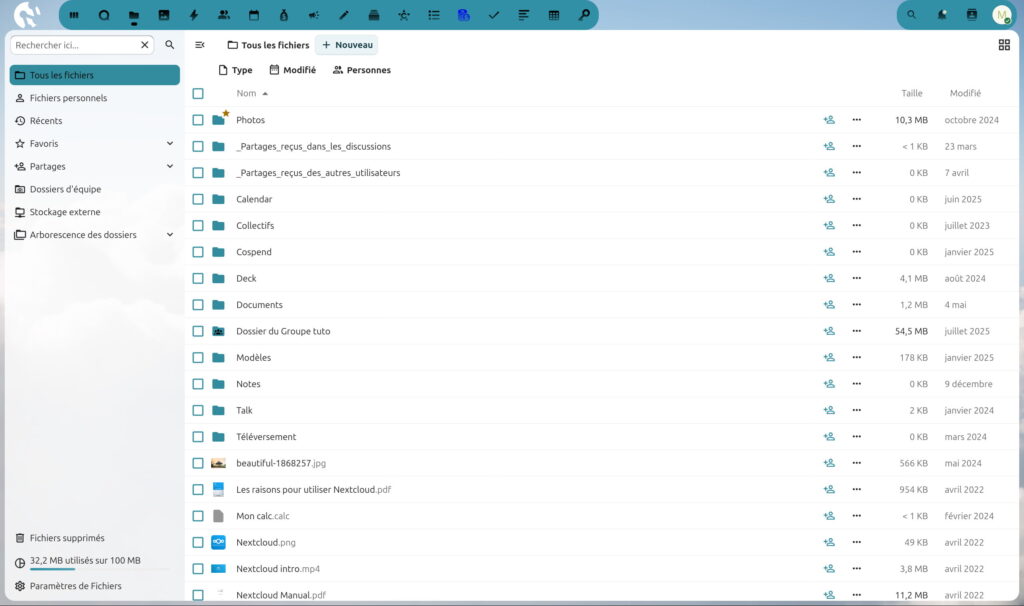This screenshot has height=606, width=1024.
Task: Open the Modifié filter dropdown
Action: pos(293,70)
